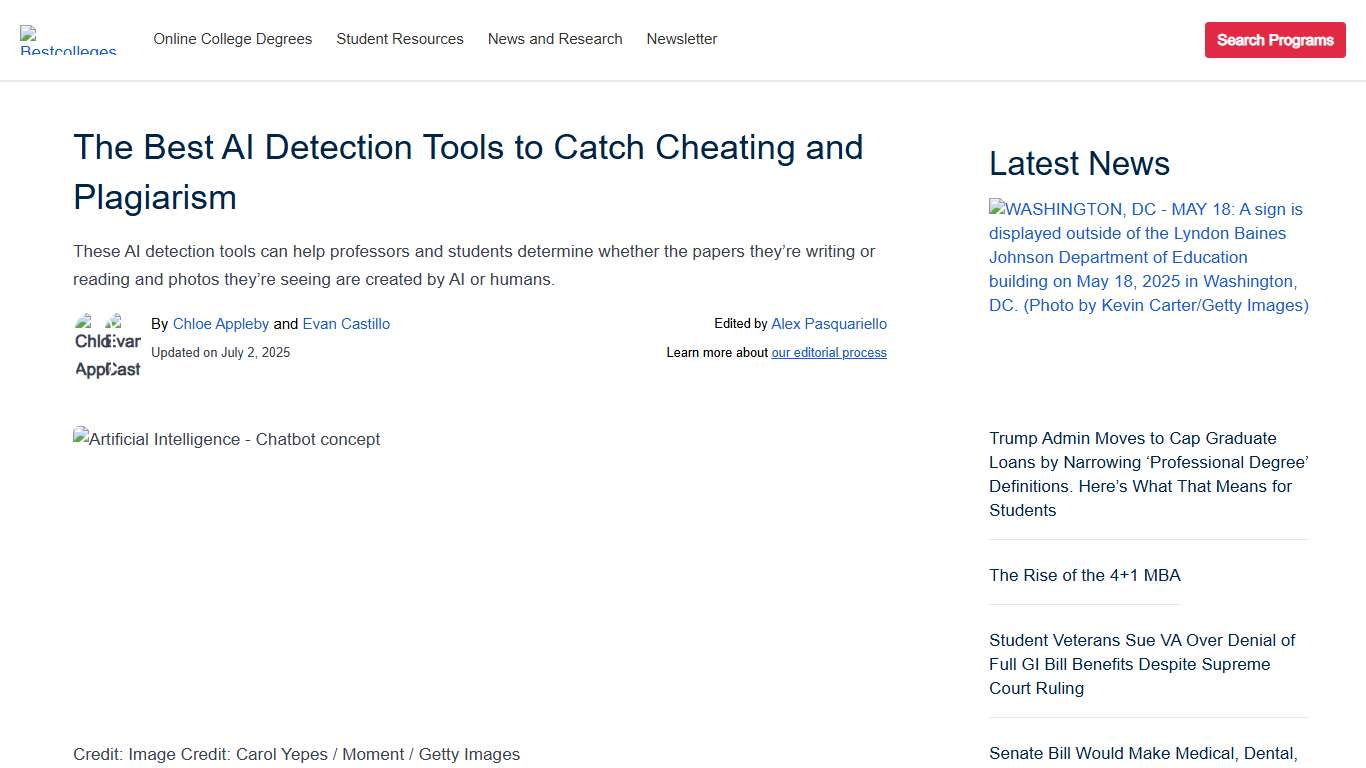Open the Student Veterans Sue VA story
The image size is (1366, 768).
[x=1141, y=664]
